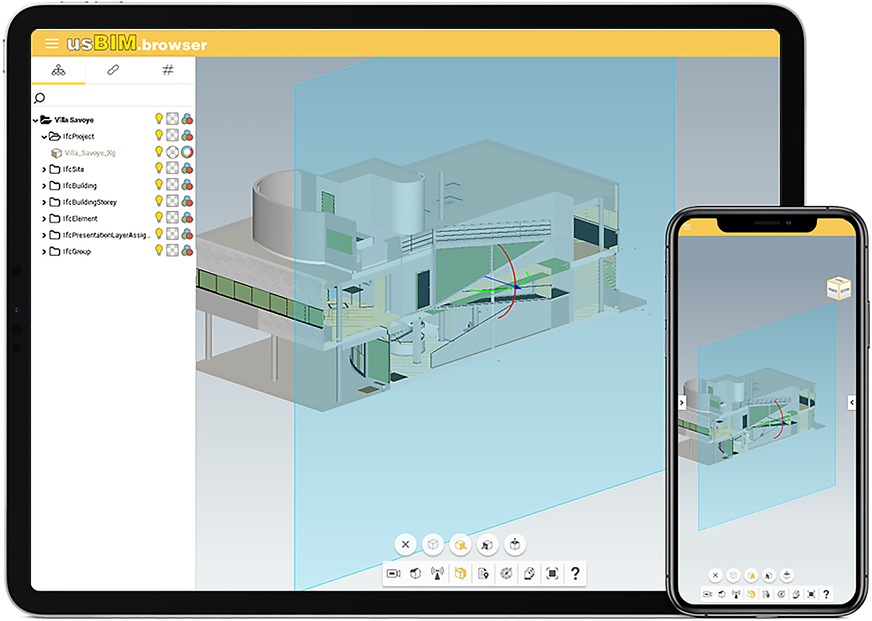Expand the IfcGroup folder node
Screen dimensions: 872x621
coord(43,251)
